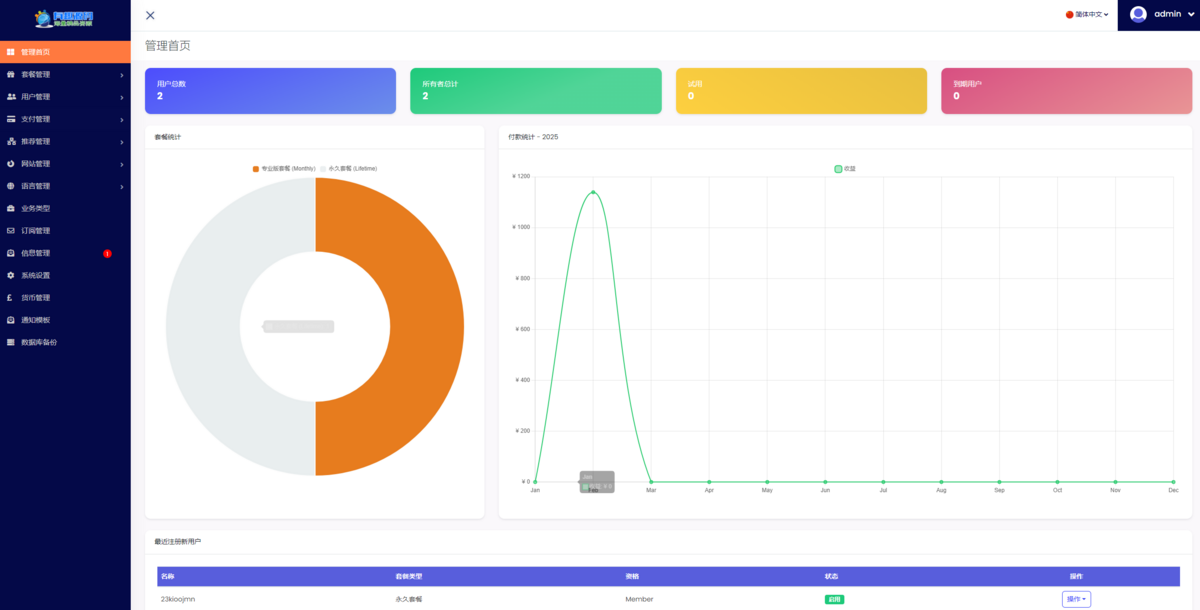Screen dimensions: 1200x610
Task: Toggle 专业版套餐 (Monthly) legend in donut chart
Action: click(284, 168)
